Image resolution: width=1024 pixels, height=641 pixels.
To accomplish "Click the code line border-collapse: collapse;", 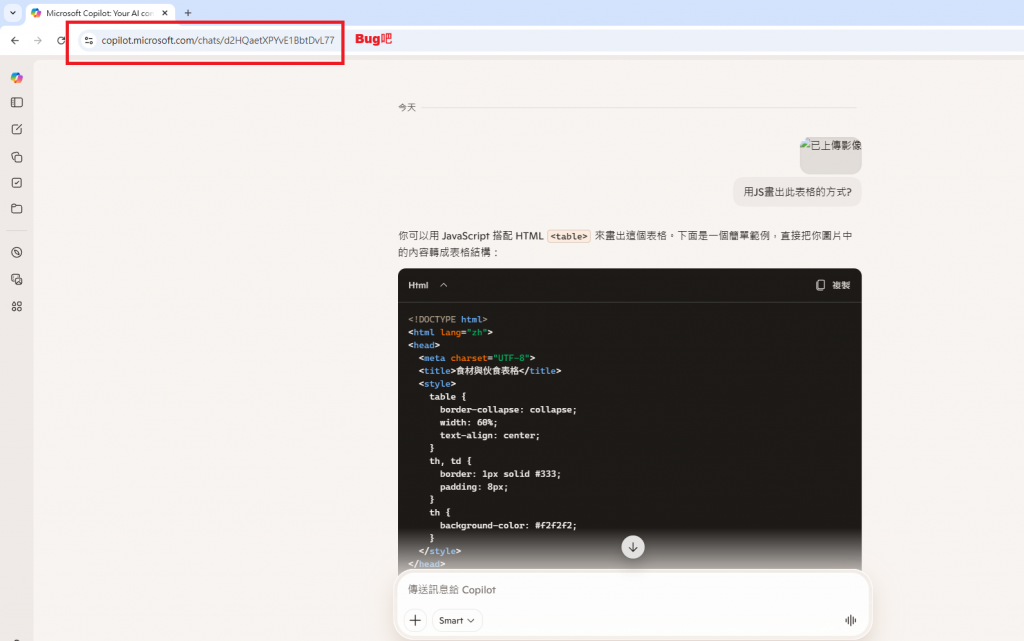I will pos(508,410).
